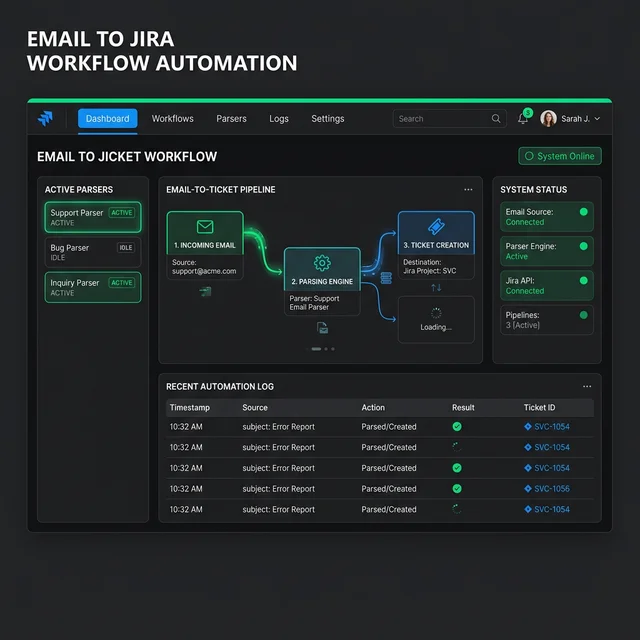The height and width of the screenshot is (640, 640).
Task: Click the ticket icon in Ticket Creation node
Action: [436, 226]
